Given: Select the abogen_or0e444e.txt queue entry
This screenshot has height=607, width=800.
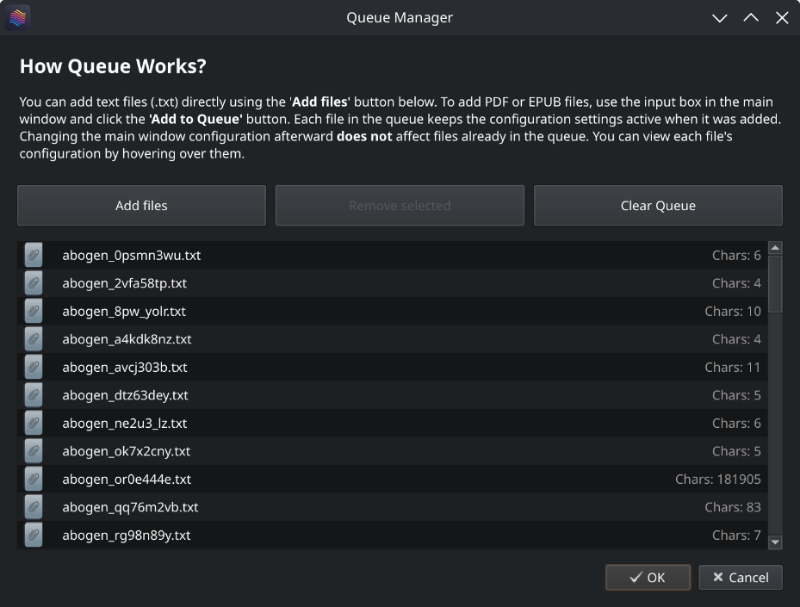Looking at the screenshot, I should tap(392, 479).
